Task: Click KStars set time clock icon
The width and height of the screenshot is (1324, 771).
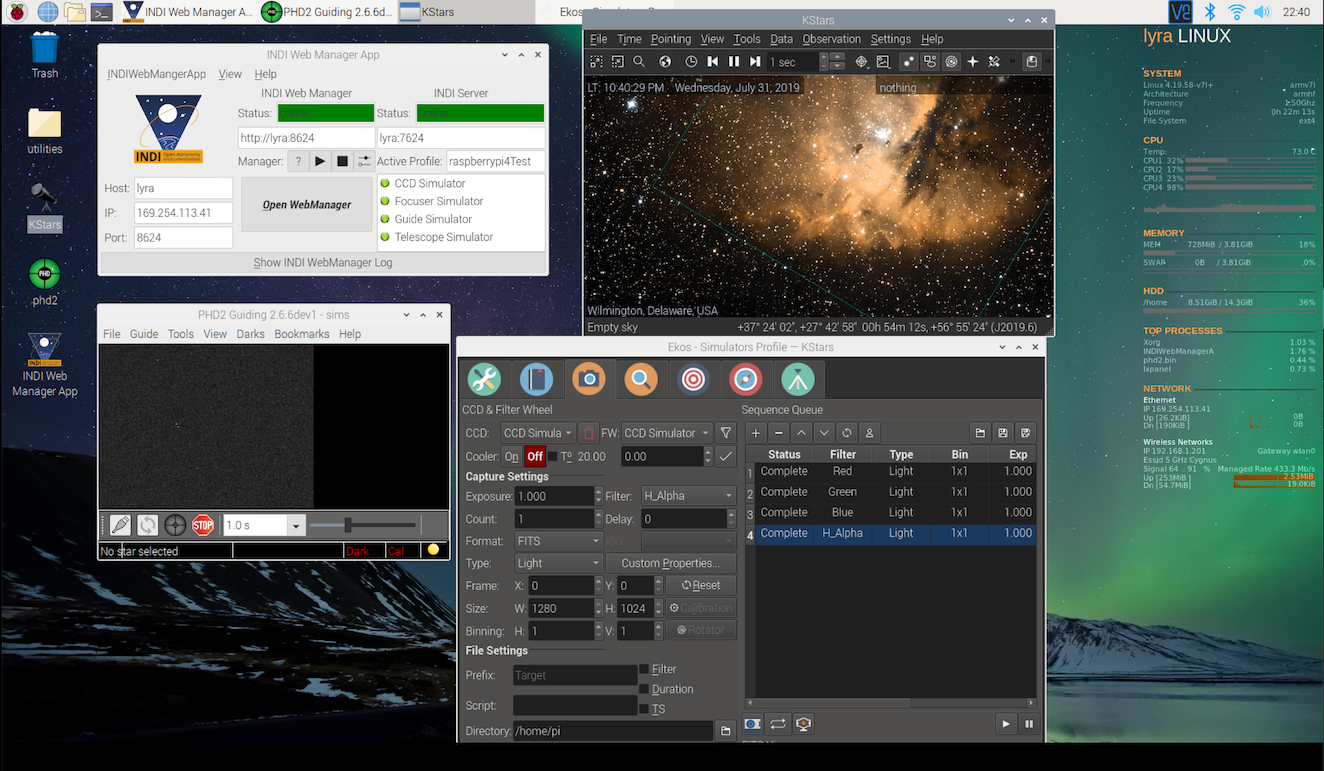Action: [691, 62]
